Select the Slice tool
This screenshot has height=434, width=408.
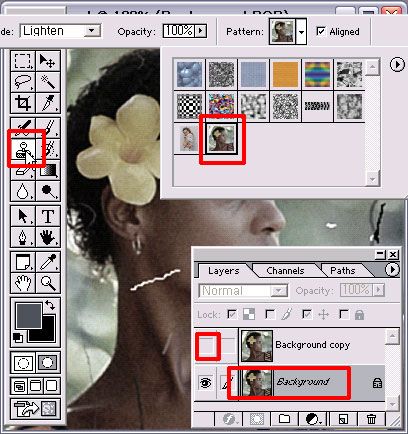[x=48, y=103]
